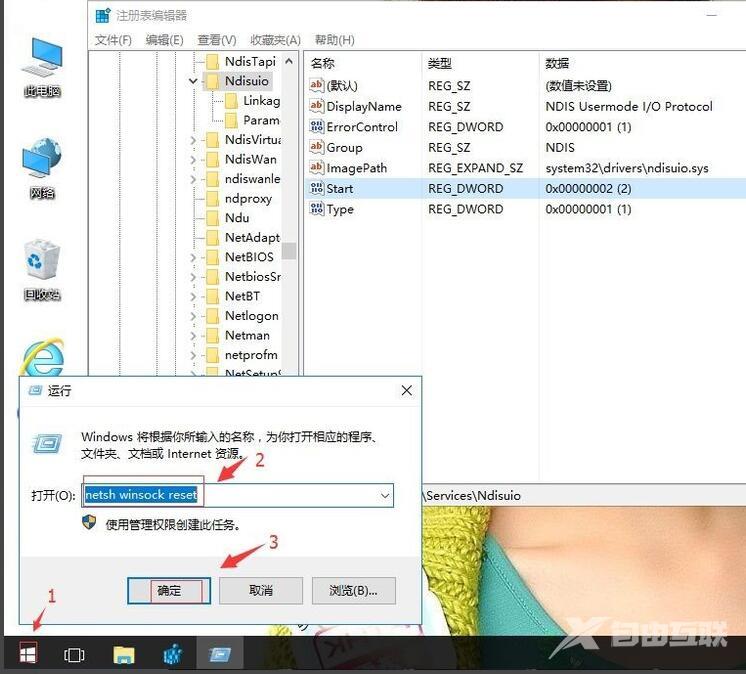
Task: Select the Recycle Bin desktop icon
Action: (x=42, y=268)
